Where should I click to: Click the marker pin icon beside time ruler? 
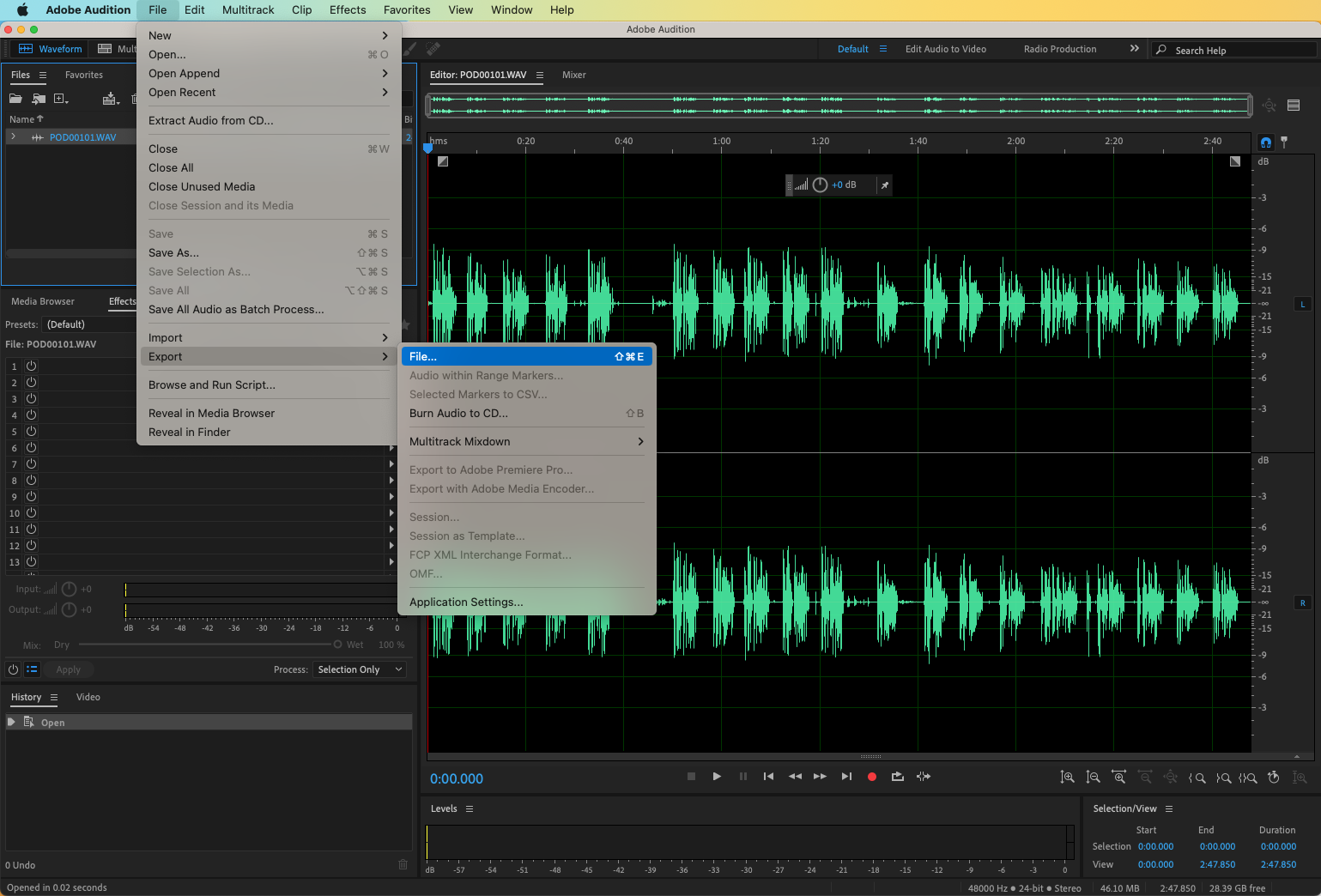coord(1284,142)
